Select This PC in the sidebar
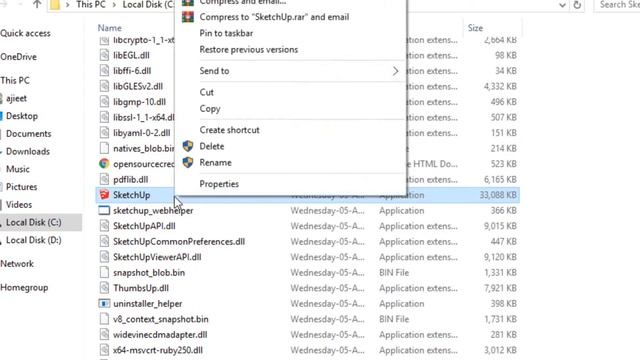Screen dimensions: 640x360 tap(15, 80)
